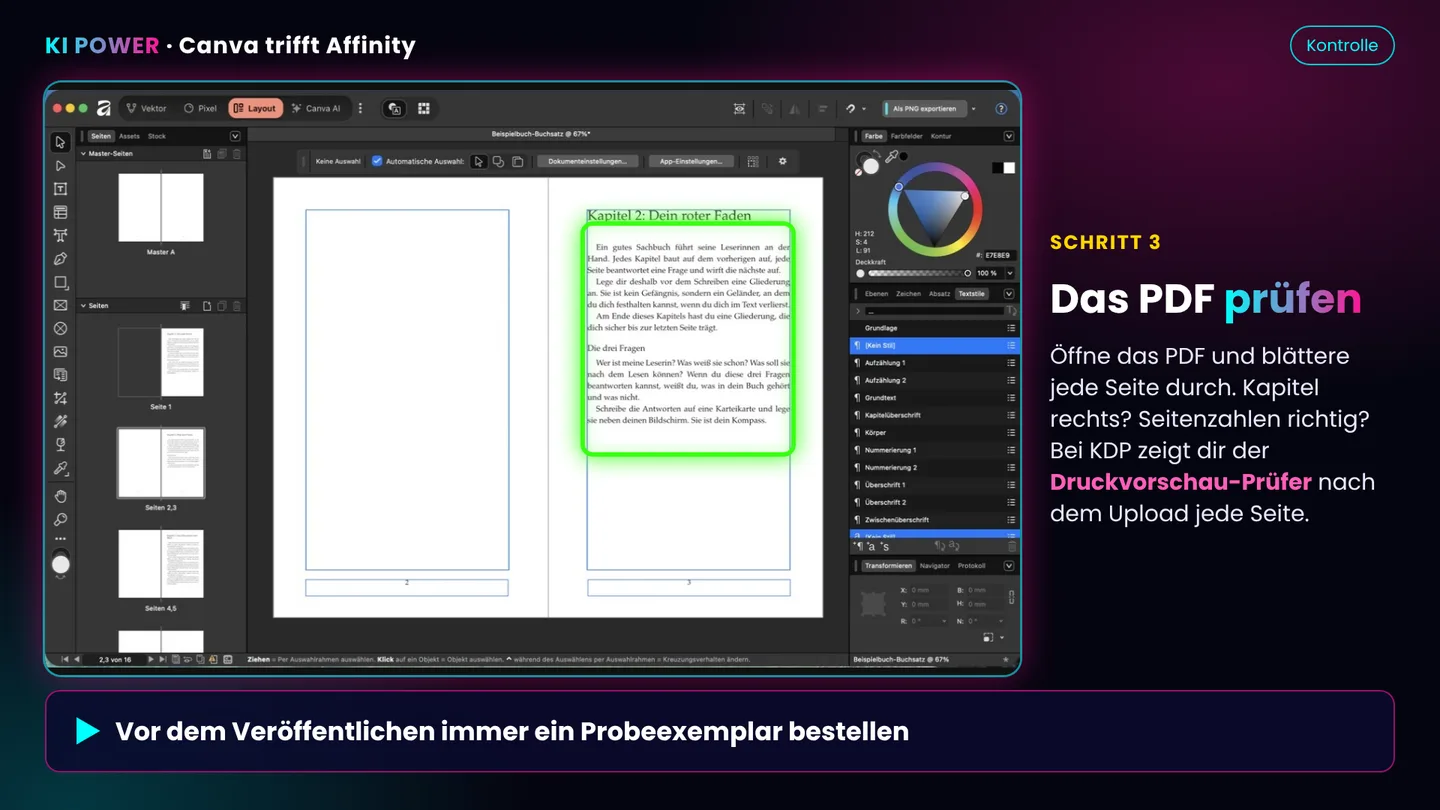Viewport: 1440px width, 810px height.
Task: Pick the eyedropper color picker
Action: [x=891, y=157]
